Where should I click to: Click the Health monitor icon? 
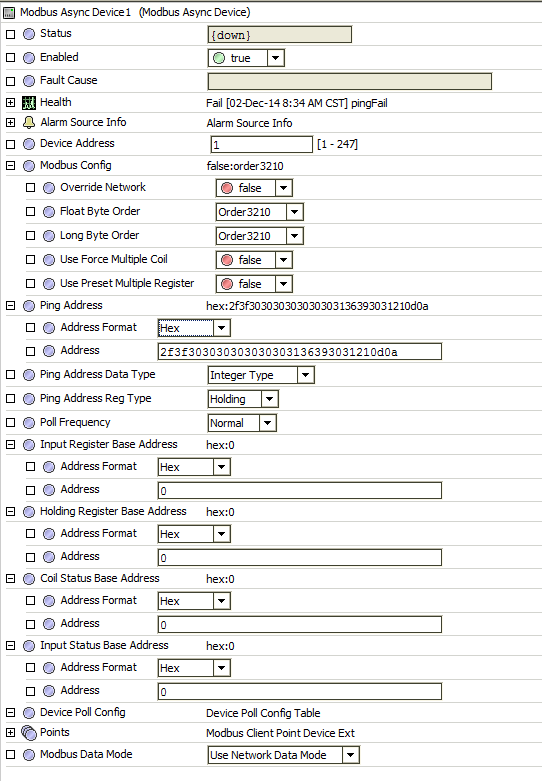pyautogui.click(x=29, y=103)
